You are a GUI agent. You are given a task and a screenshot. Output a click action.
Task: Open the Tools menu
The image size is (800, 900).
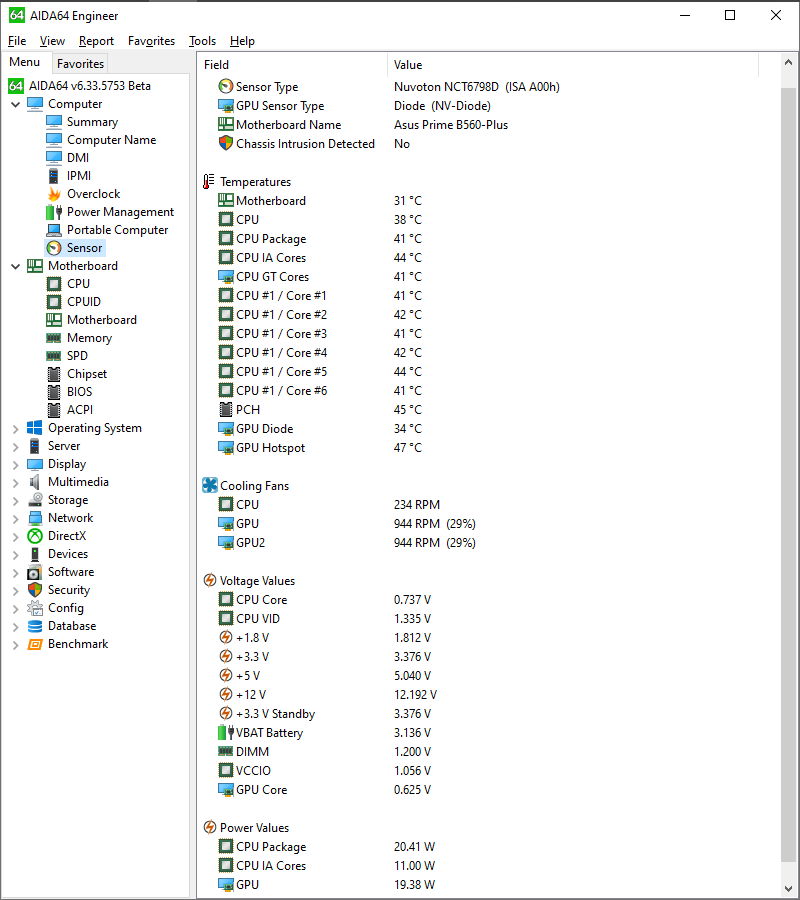click(x=203, y=41)
